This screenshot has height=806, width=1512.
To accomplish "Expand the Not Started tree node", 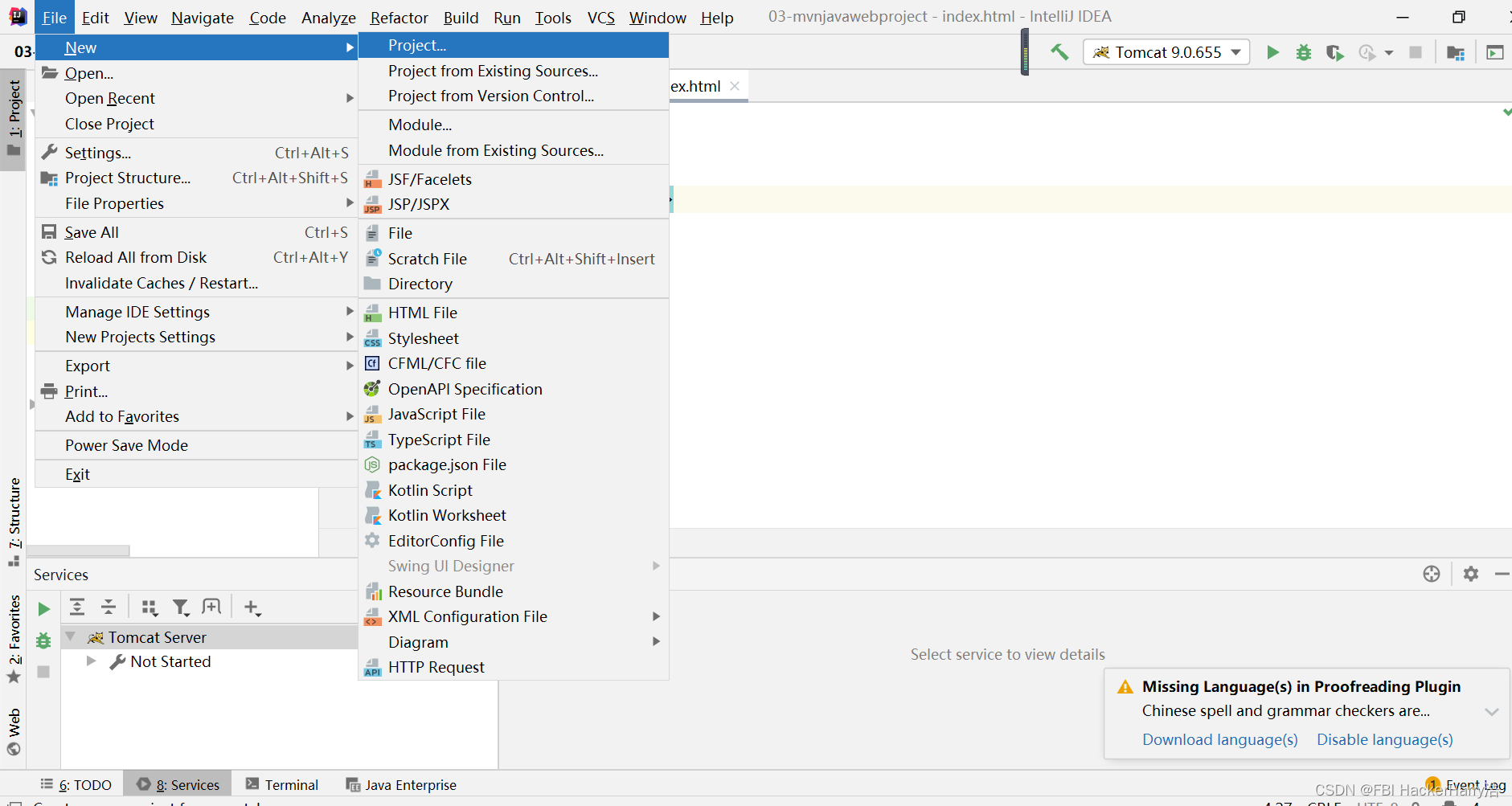I will coord(91,661).
